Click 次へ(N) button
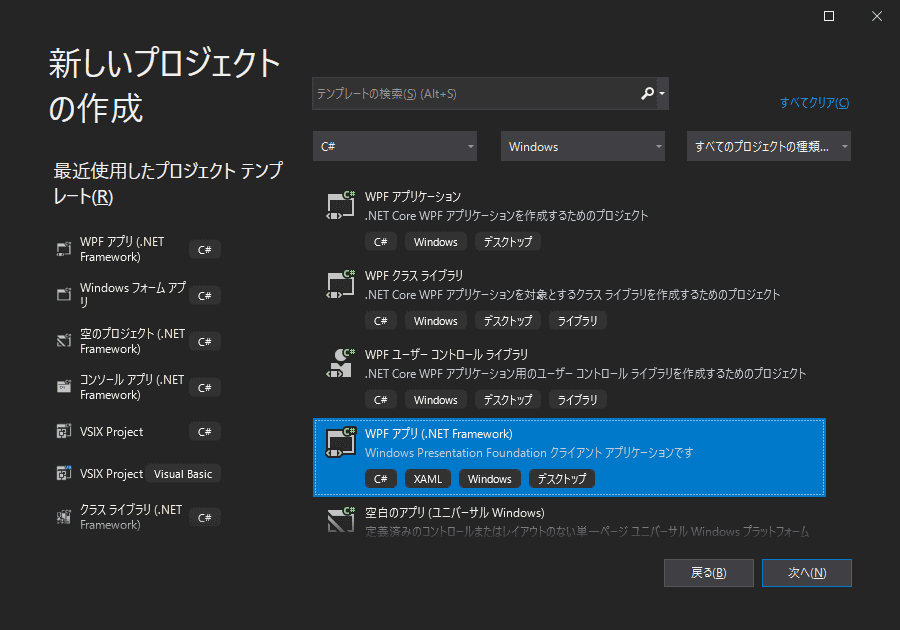 pyautogui.click(x=806, y=573)
